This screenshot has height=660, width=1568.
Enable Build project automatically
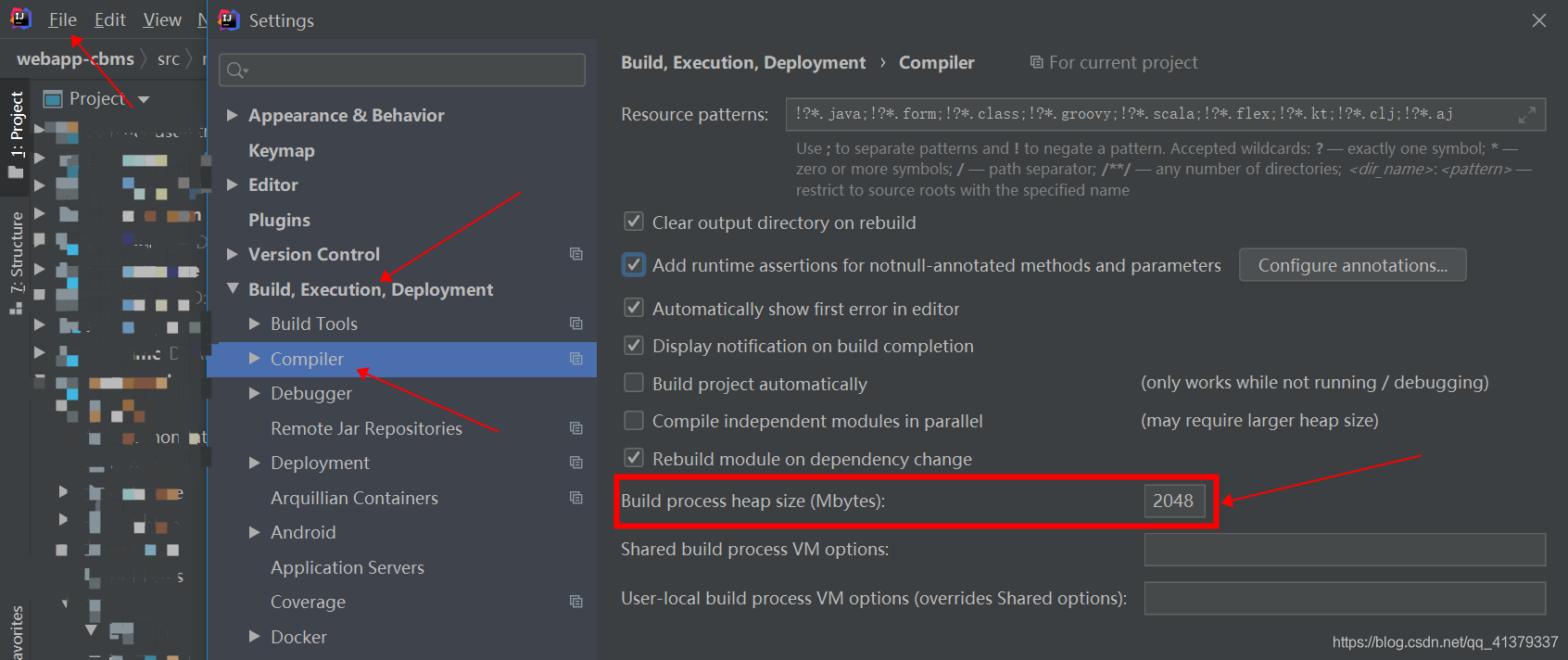634,383
